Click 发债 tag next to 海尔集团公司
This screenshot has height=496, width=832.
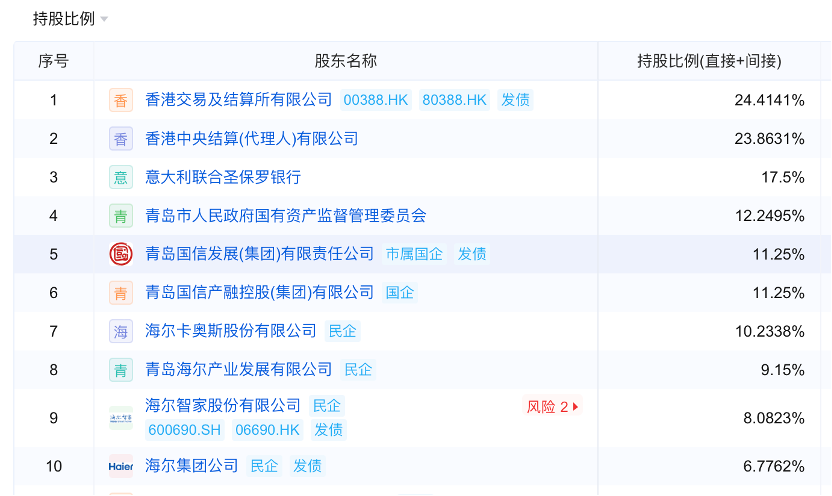307,466
